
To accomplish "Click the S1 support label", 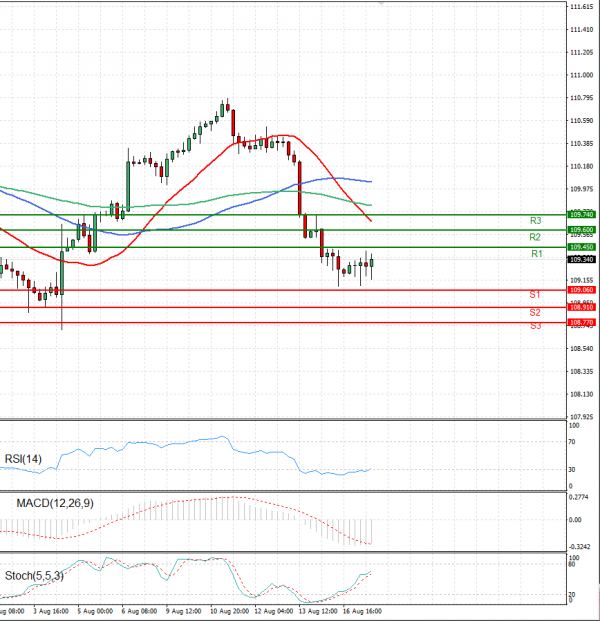I will (535, 295).
